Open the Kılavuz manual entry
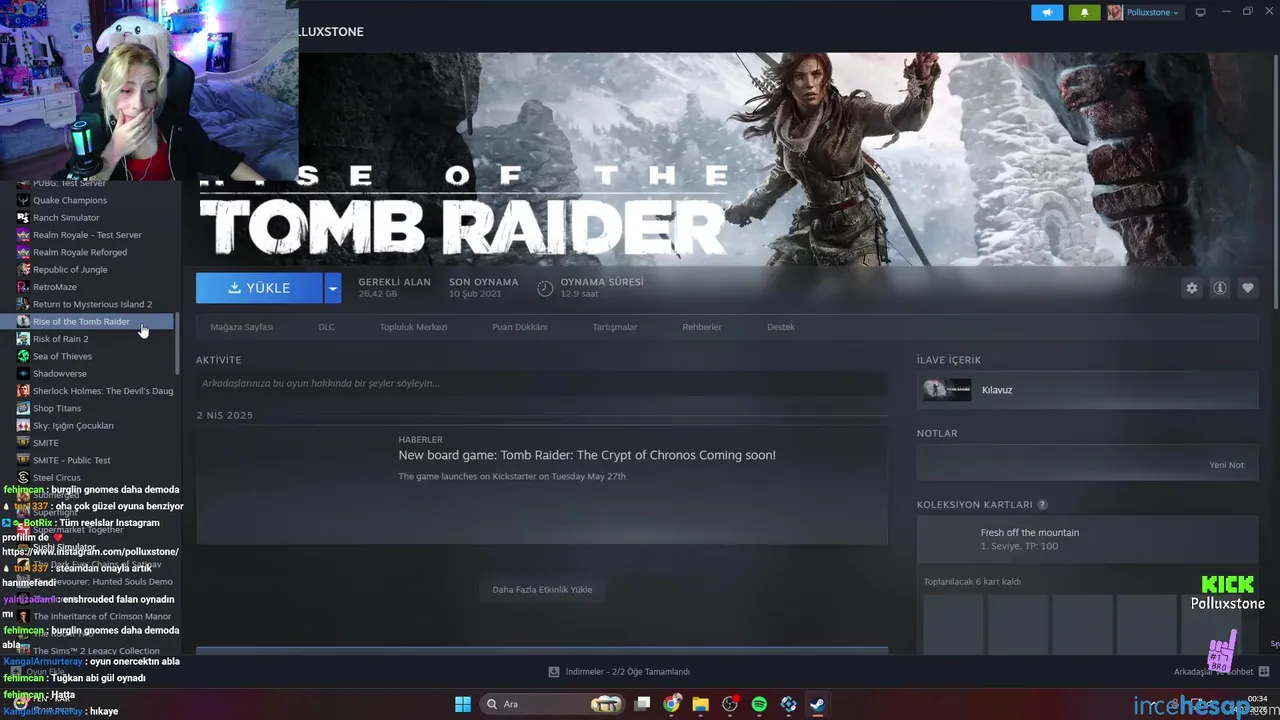 click(x=1087, y=390)
